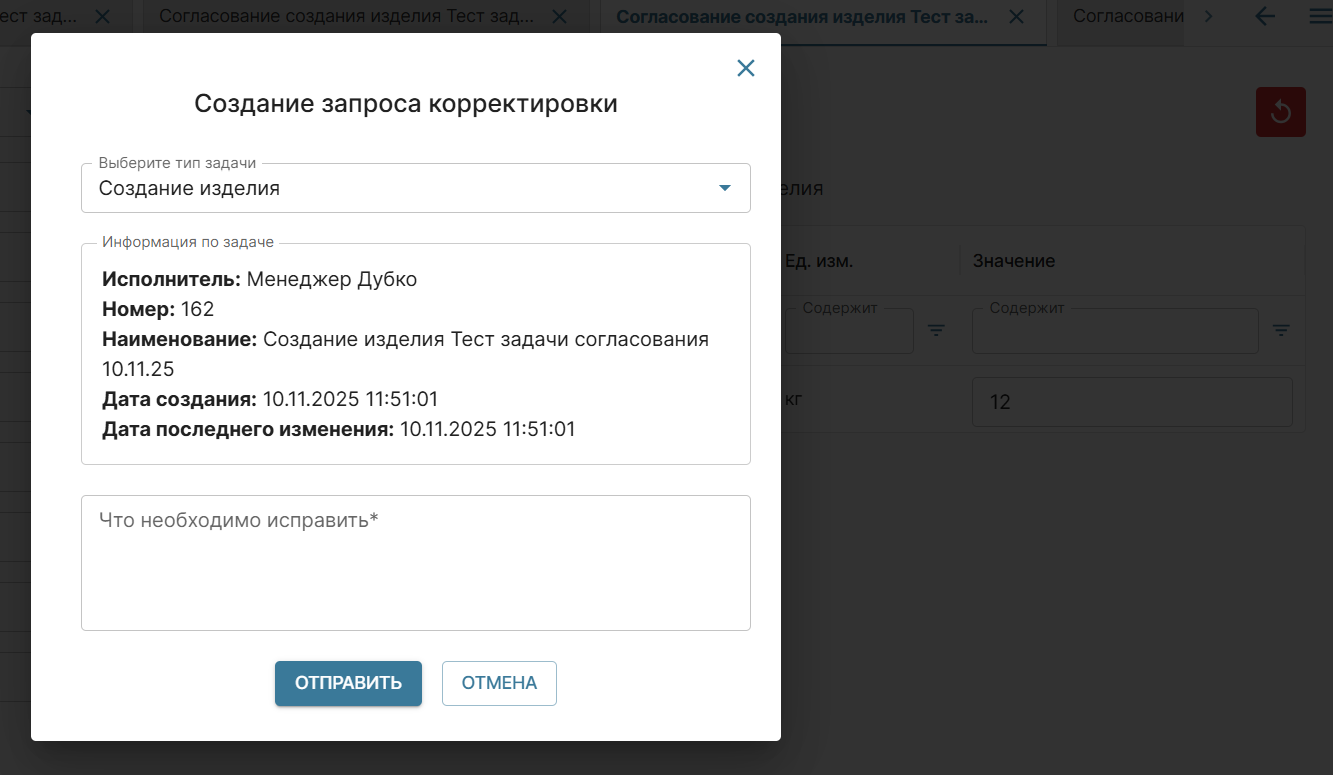
Task: Open filter options for Ед. изм. column
Action: point(936,330)
